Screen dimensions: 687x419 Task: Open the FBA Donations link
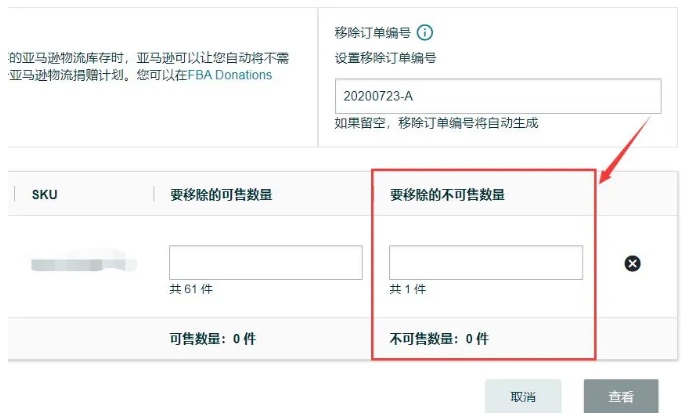(x=230, y=75)
